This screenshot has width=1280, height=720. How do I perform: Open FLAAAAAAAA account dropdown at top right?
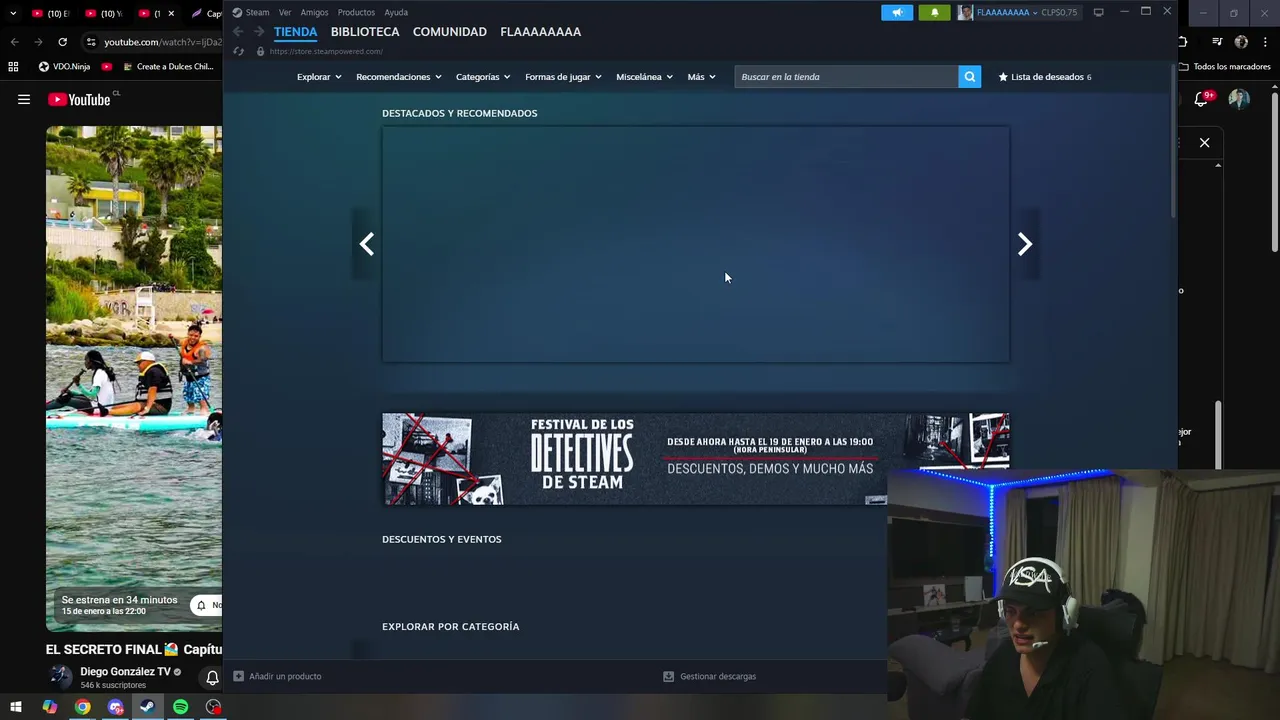(1007, 12)
